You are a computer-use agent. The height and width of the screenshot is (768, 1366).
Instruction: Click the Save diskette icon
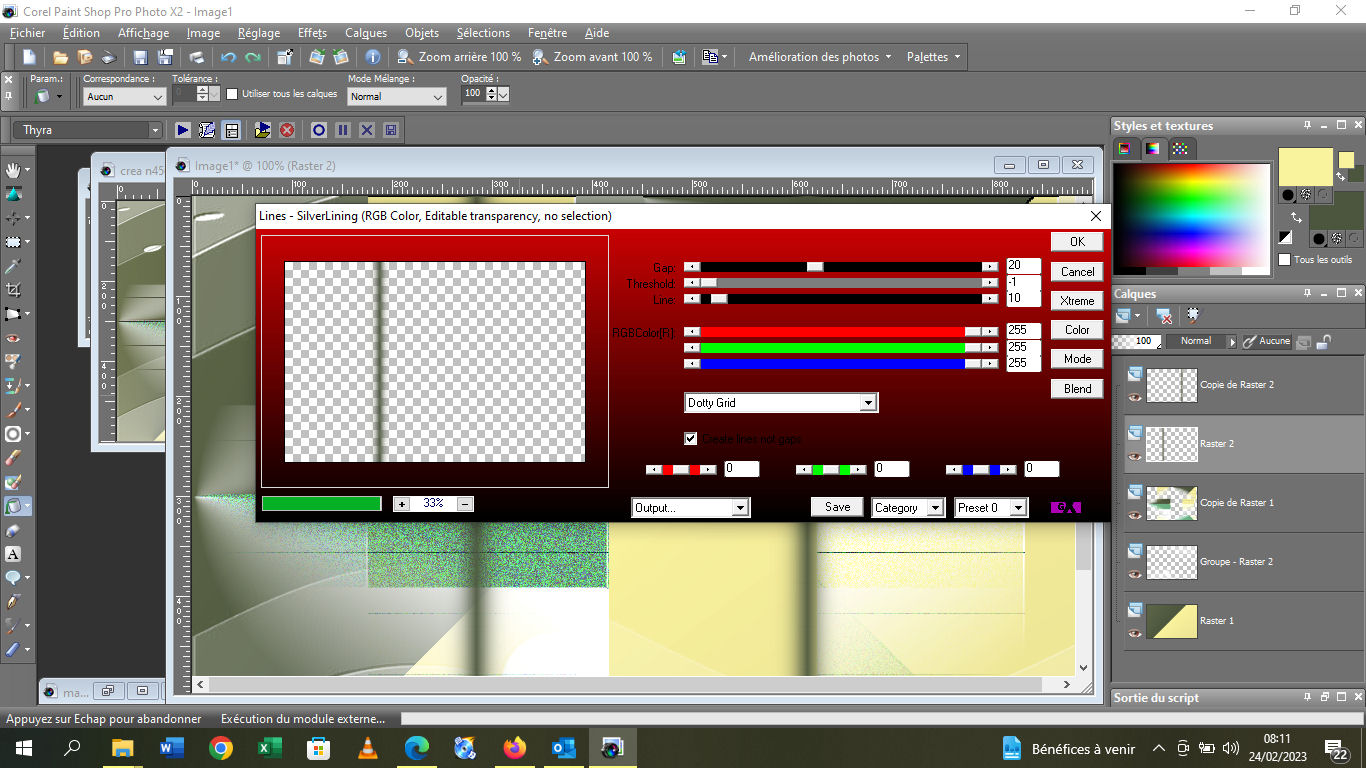pyautogui.click(x=140, y=57)
